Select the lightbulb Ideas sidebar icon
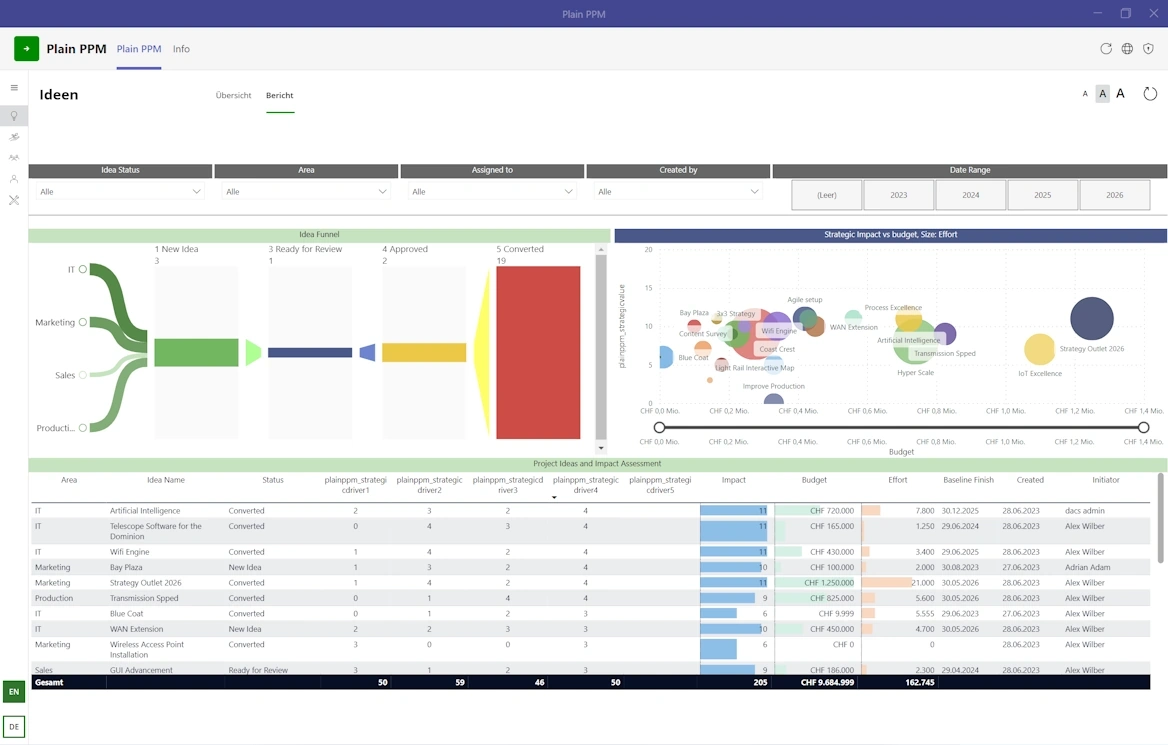Image resolution: width=1168 pixels, height=745 pixels. tap(14, 116)
